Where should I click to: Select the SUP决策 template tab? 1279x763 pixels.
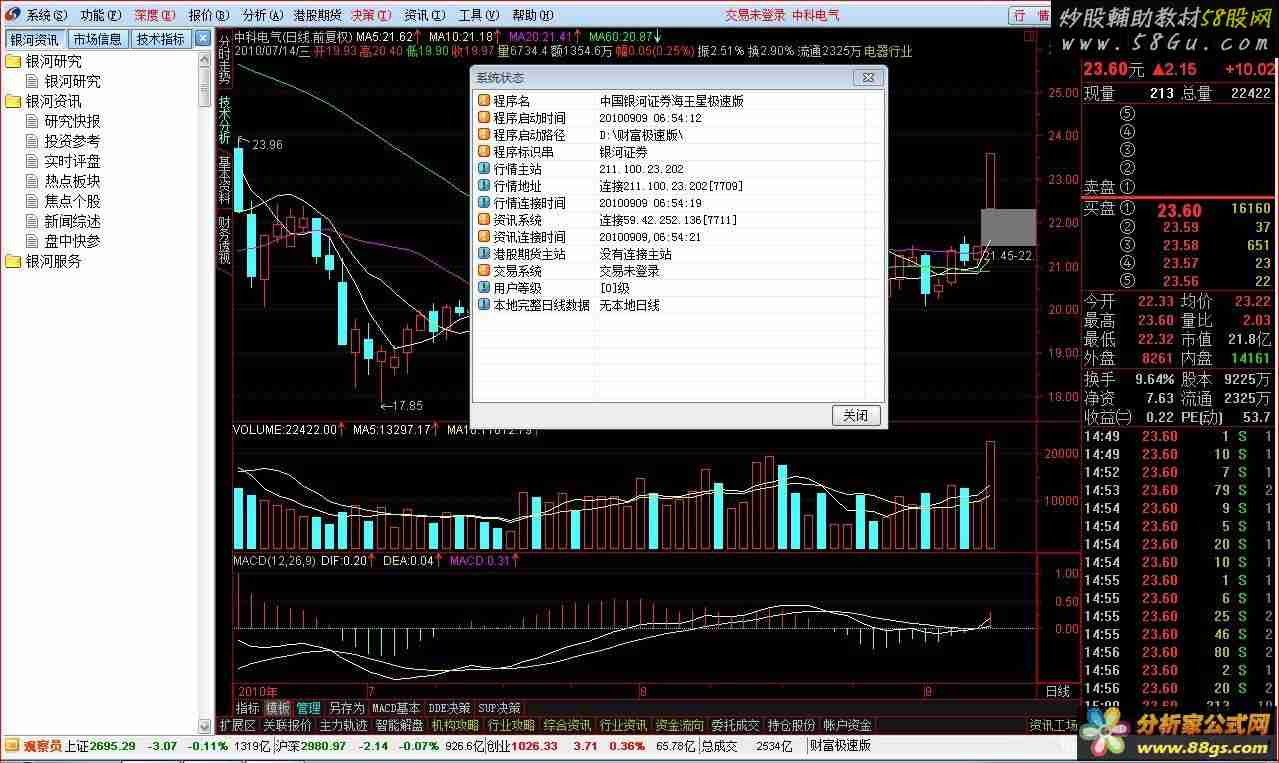499,708
